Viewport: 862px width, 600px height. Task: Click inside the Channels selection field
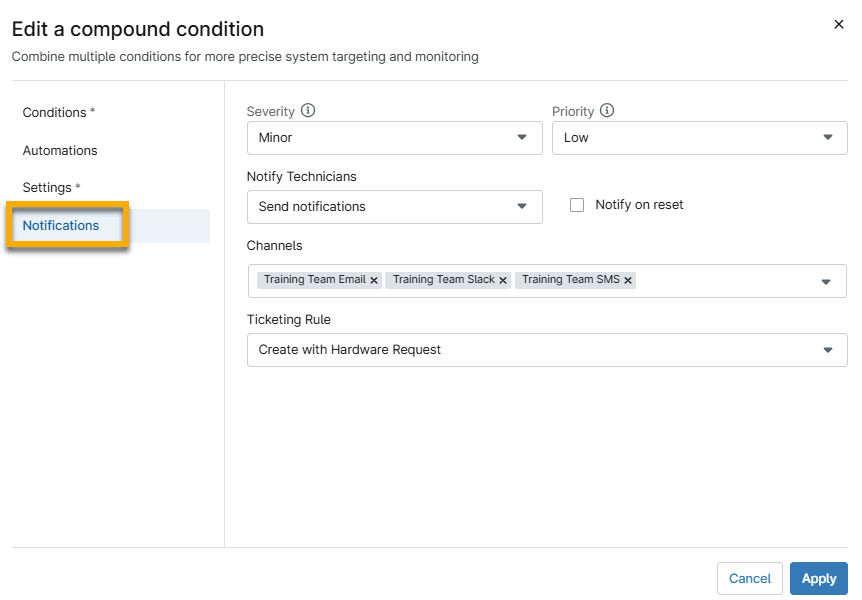click(720, 281)
